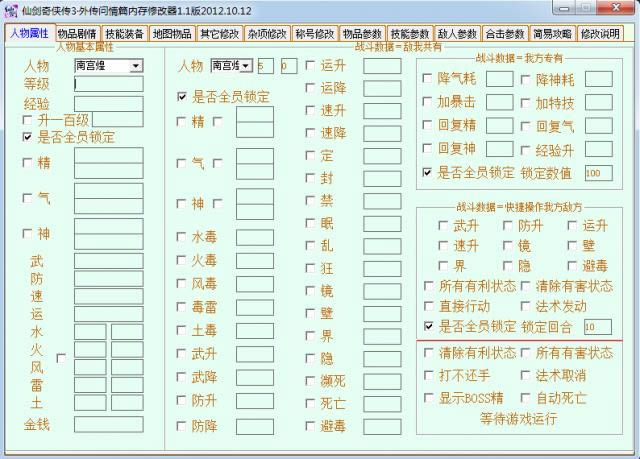
Task: Check the 直接行动 checkbox
Action: 429,306
